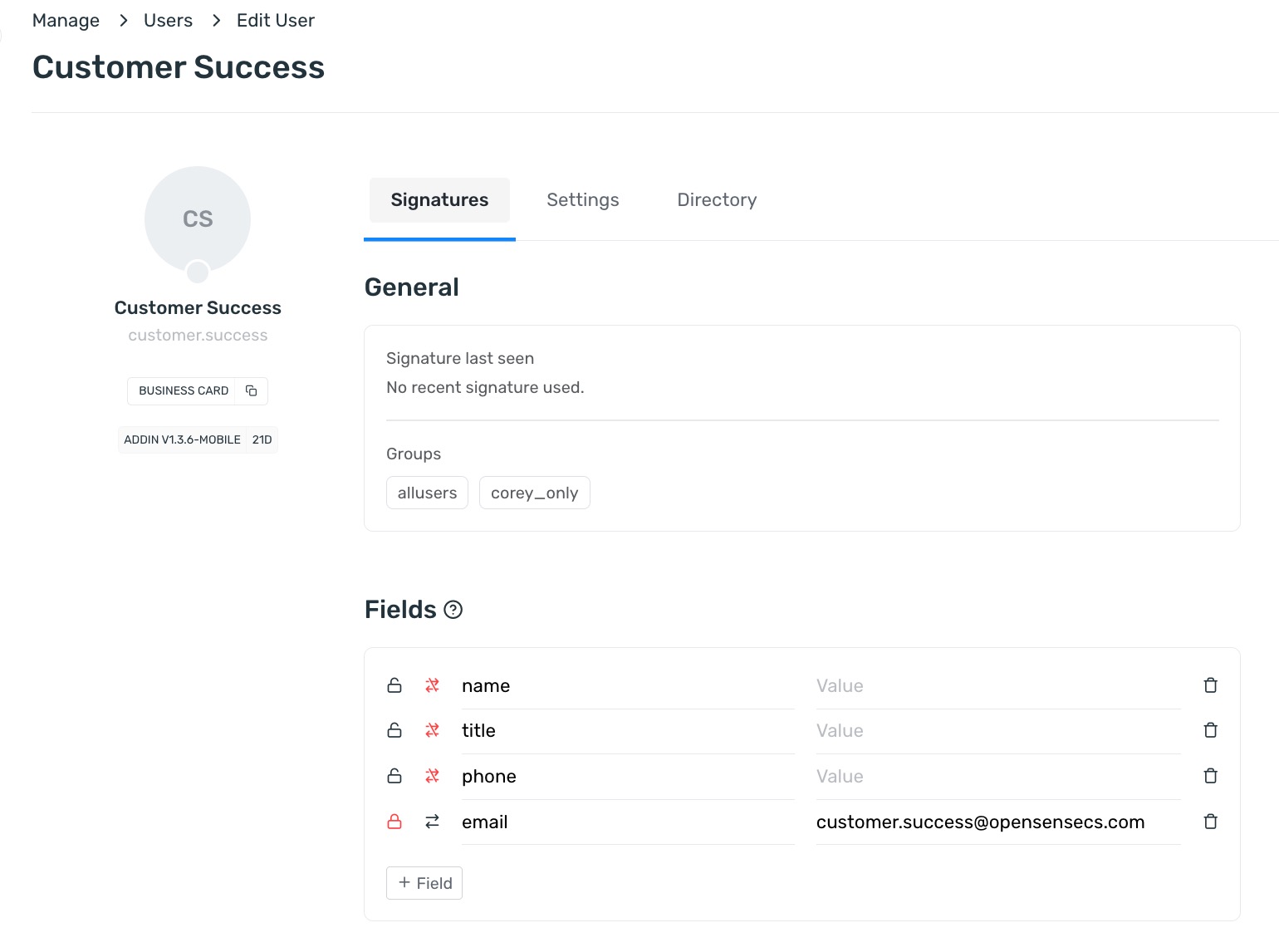Screen dimensions: 1279x952
Task: Copy the business card link icon
Action: [252, 390]
